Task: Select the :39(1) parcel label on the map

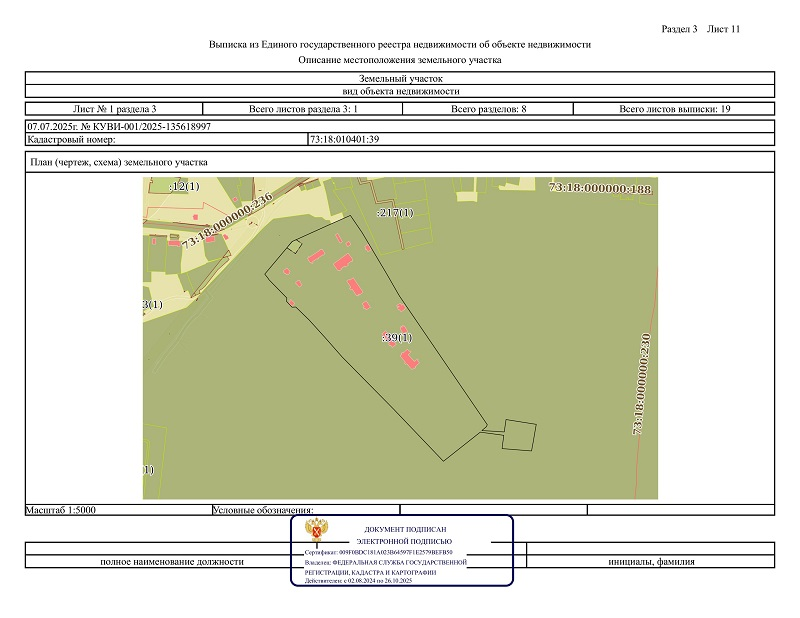Action: click(x=397, y=338)
